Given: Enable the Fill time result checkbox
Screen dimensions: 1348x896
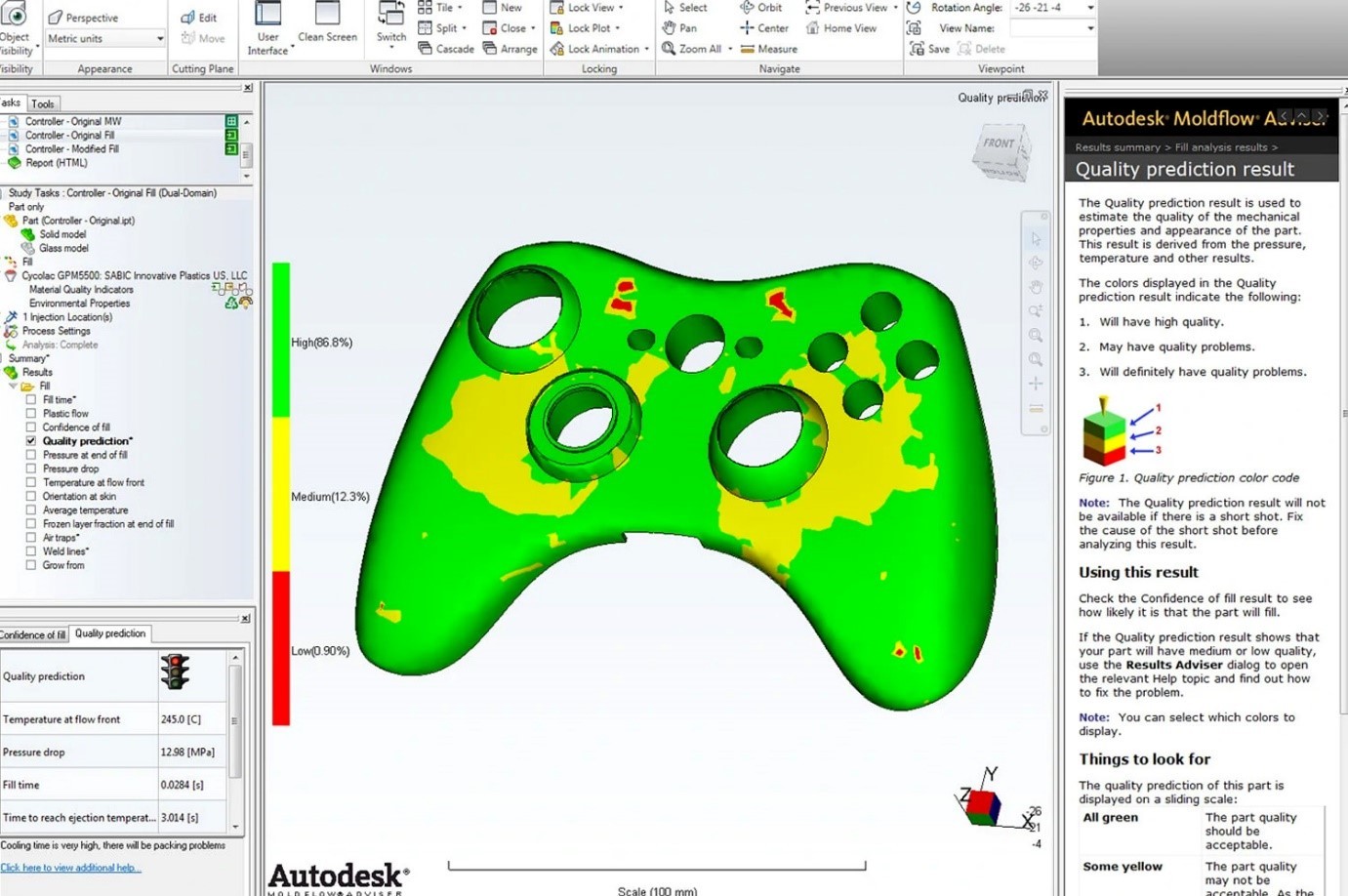Looking at the screenshot, I should click(31, 399).
